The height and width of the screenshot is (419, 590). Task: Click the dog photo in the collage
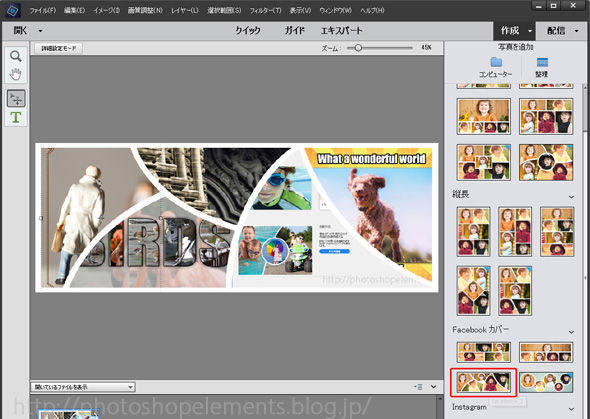(x=376, y=214)
